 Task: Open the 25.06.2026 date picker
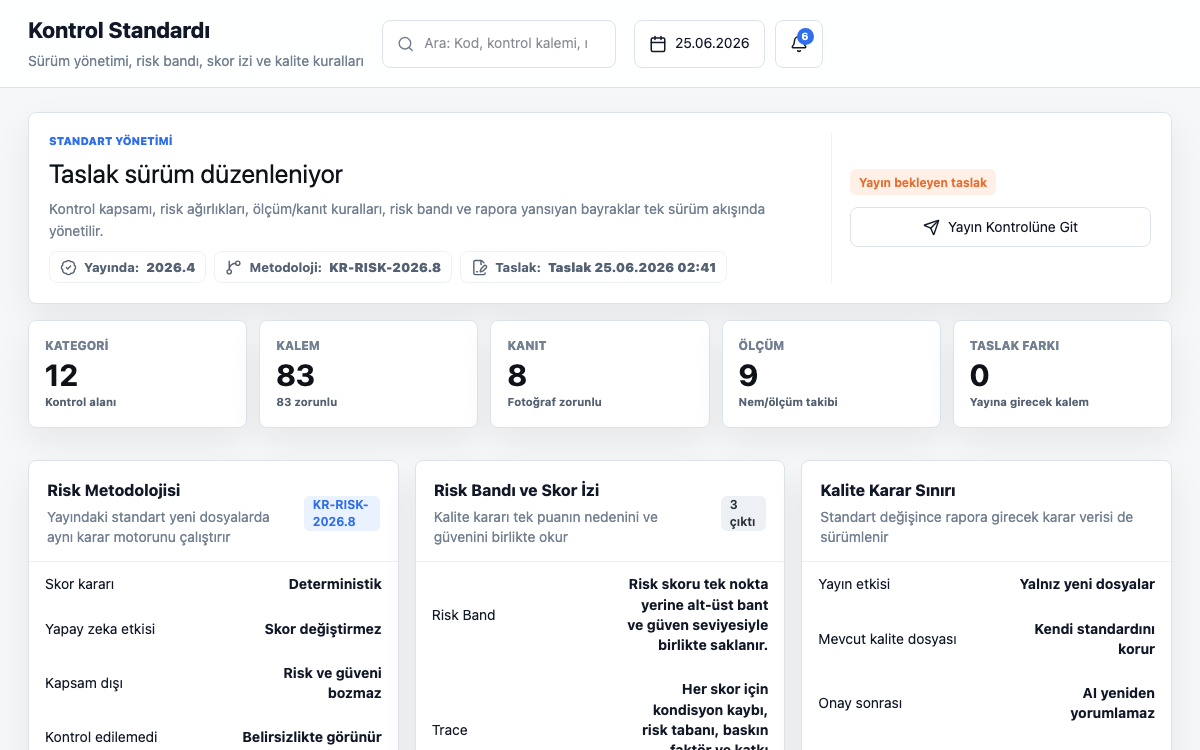(699, 44)
